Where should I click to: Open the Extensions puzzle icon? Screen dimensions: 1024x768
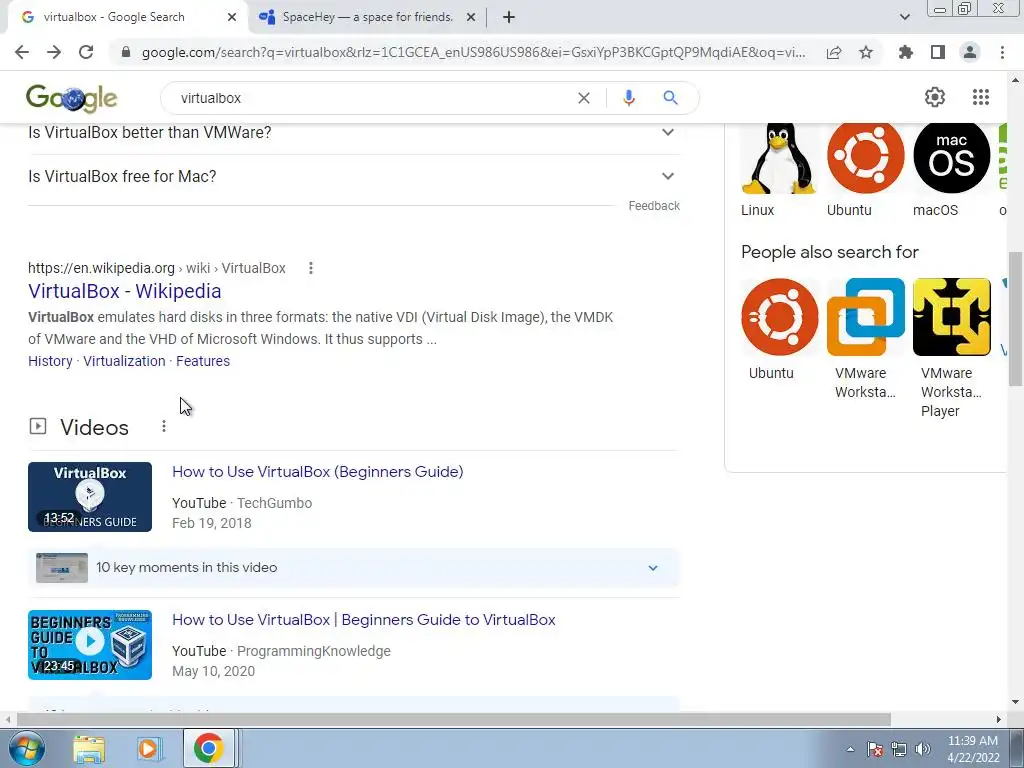tap(905, 52)
